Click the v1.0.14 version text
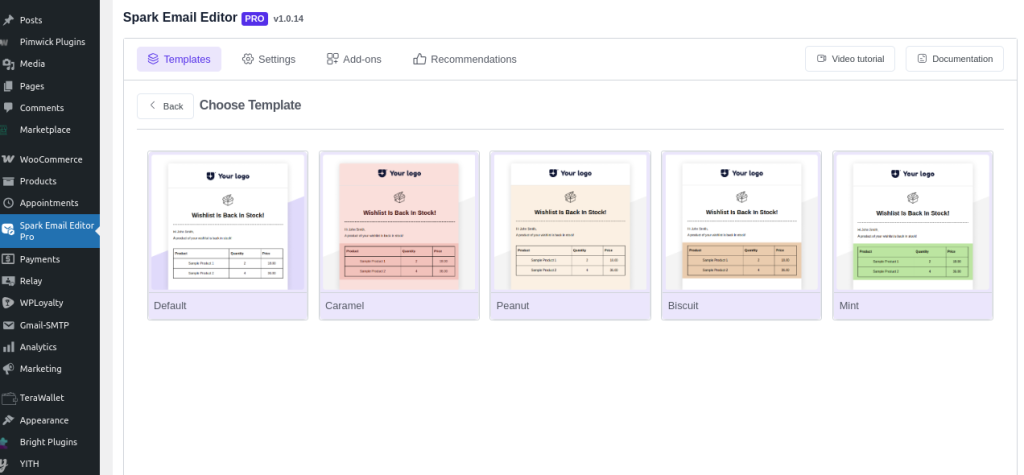The width and height of the screenshot is (1024, 475). (288, 19)
